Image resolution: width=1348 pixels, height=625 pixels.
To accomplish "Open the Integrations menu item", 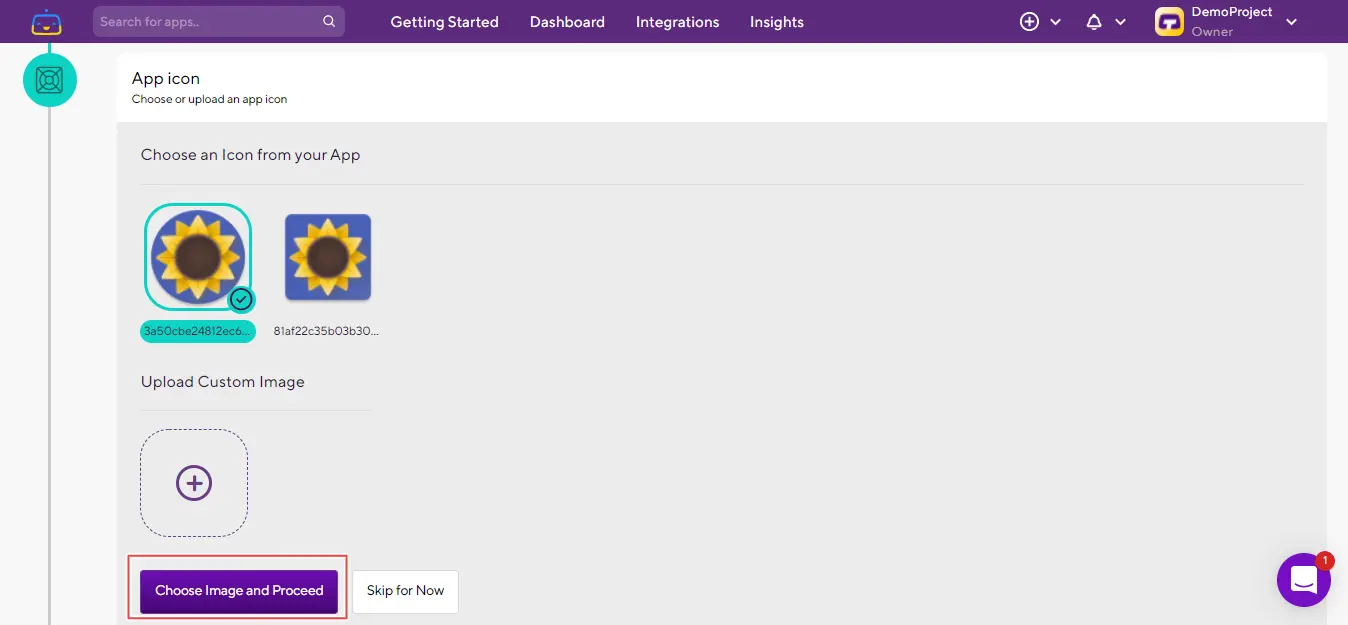I will pos(677,22).
